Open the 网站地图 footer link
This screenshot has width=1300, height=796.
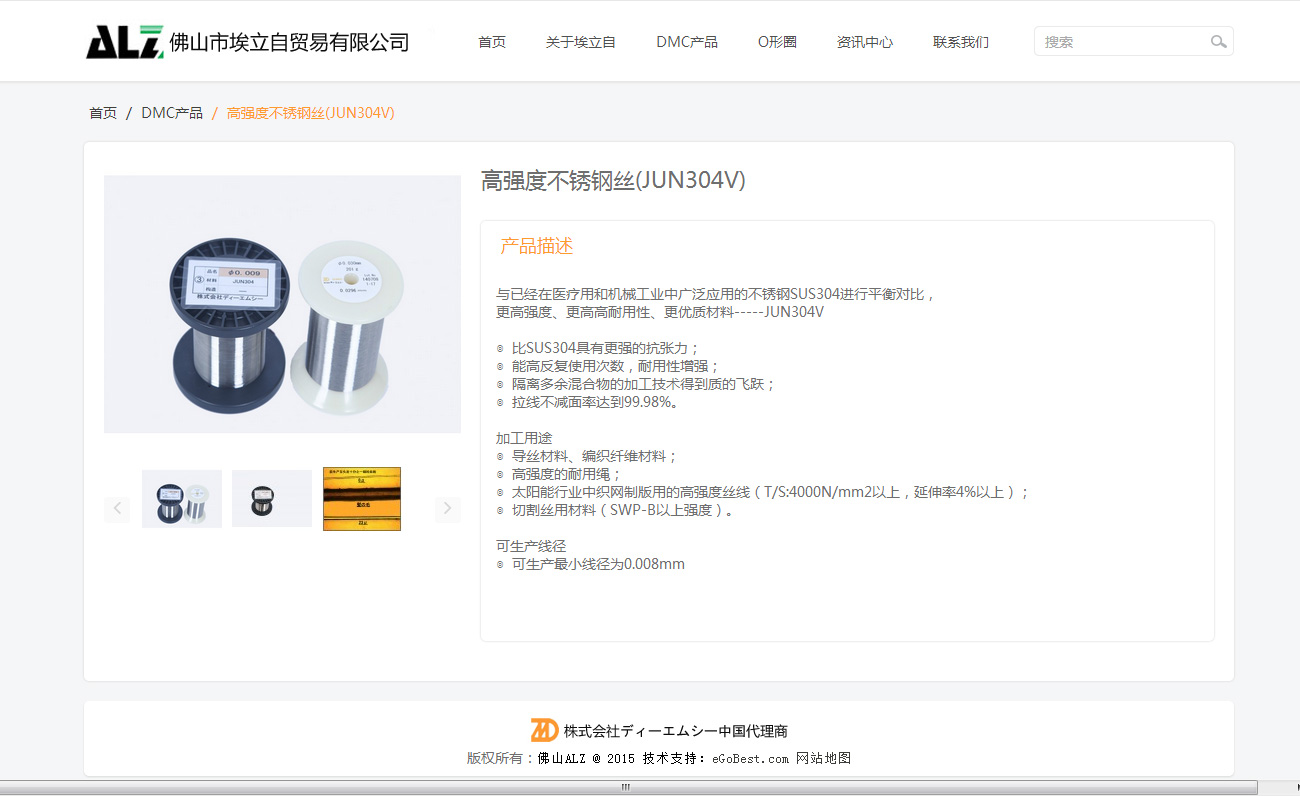pyautogui.click(x=823, y=758)
